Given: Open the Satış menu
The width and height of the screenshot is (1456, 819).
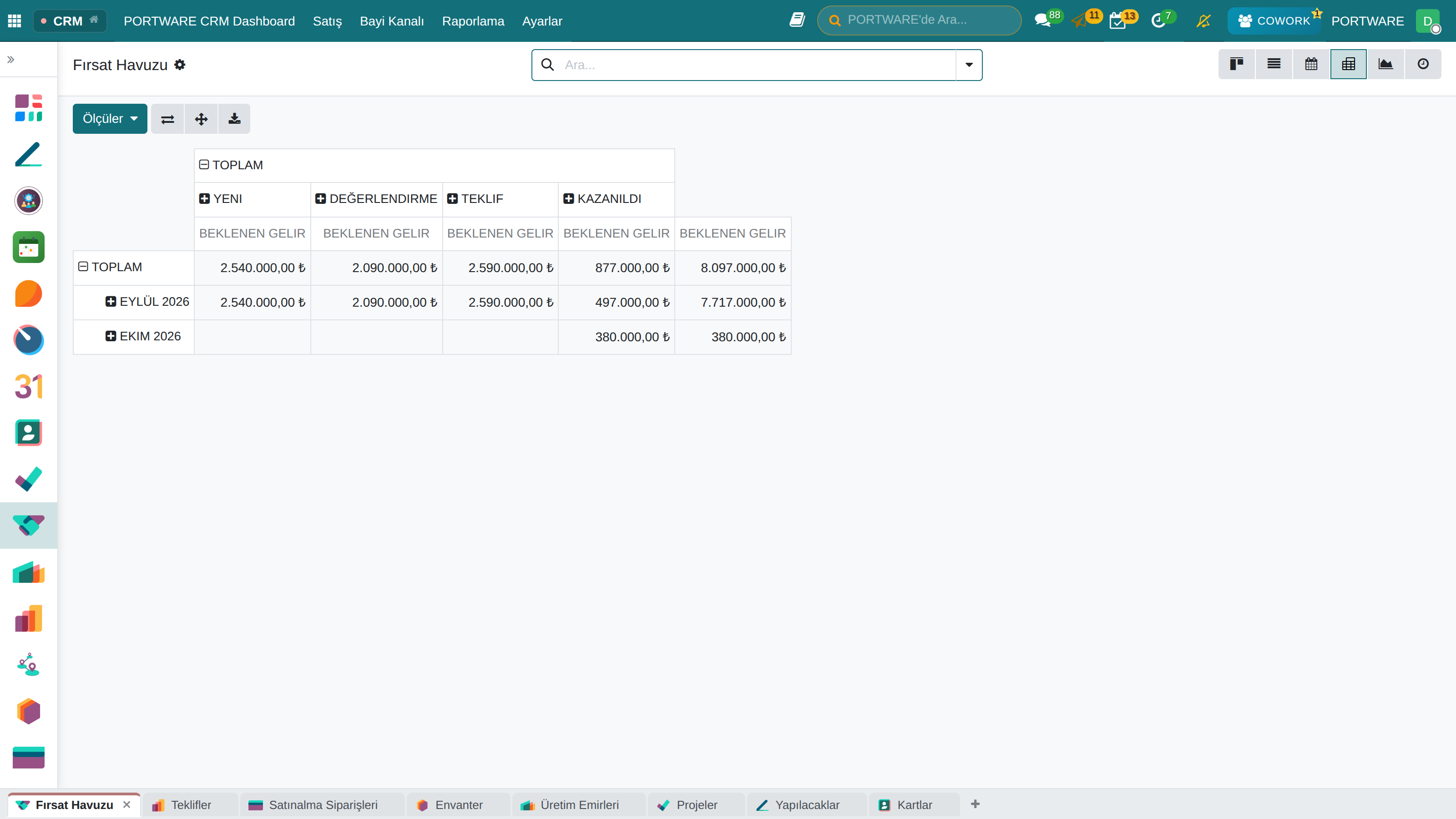Looking at the screenshot, I should pyautogui.click(x=327, y=21).
